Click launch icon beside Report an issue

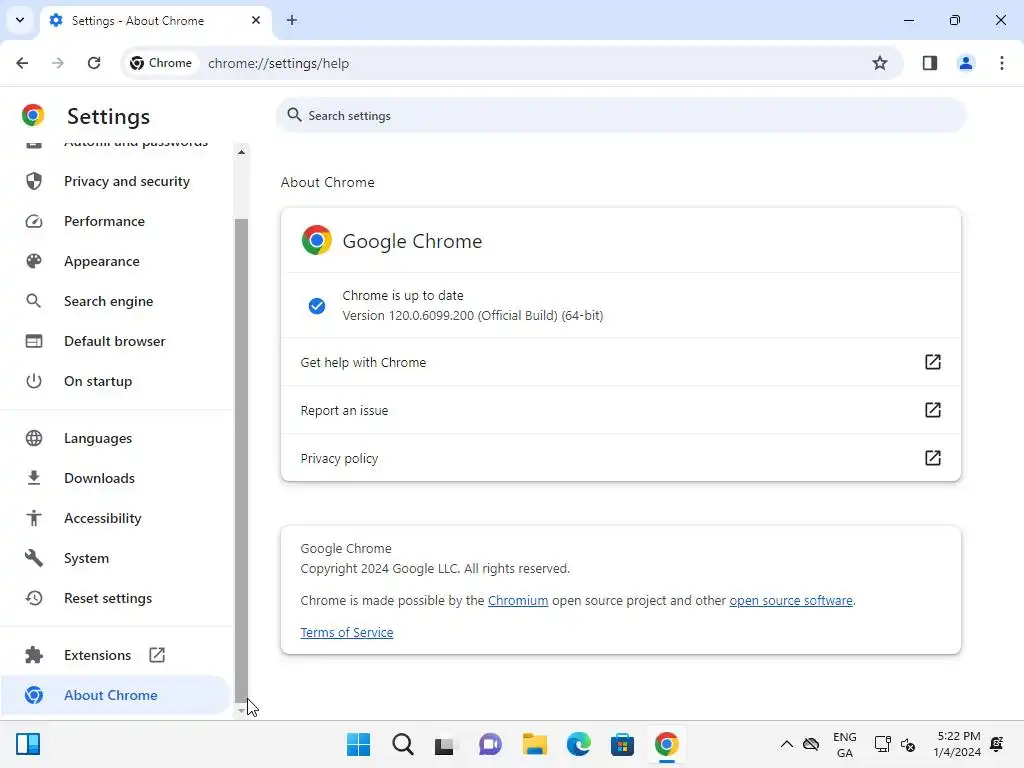(x=933, y=409)
